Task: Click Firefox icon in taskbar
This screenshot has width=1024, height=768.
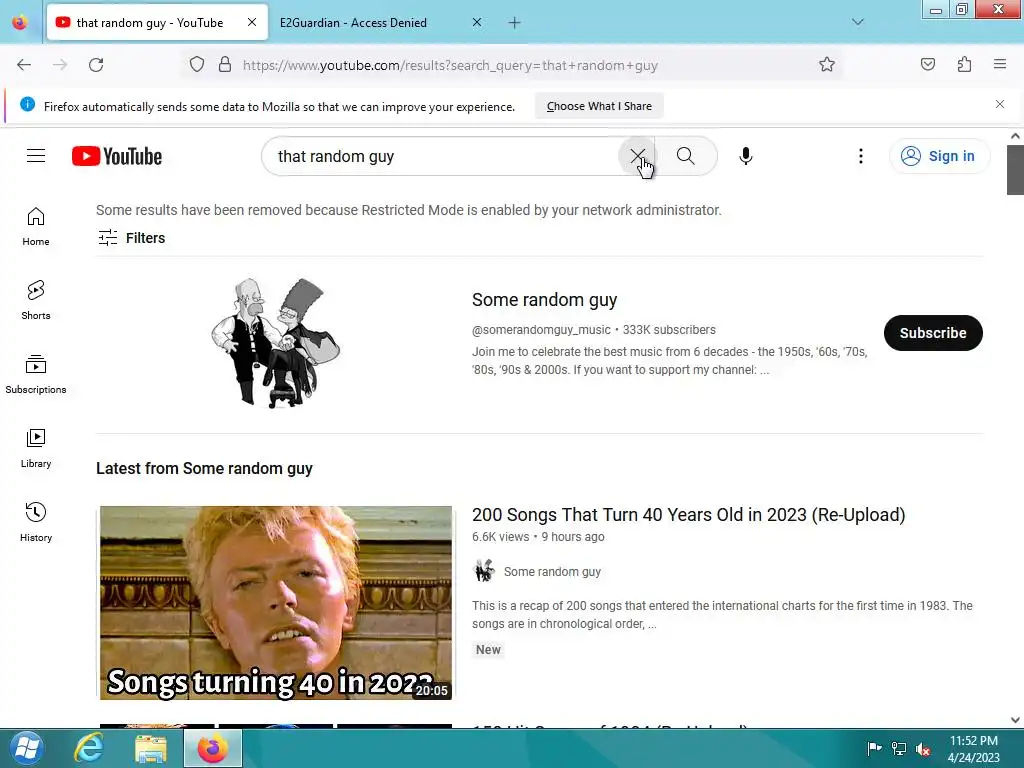Action: tap(213, 748)
